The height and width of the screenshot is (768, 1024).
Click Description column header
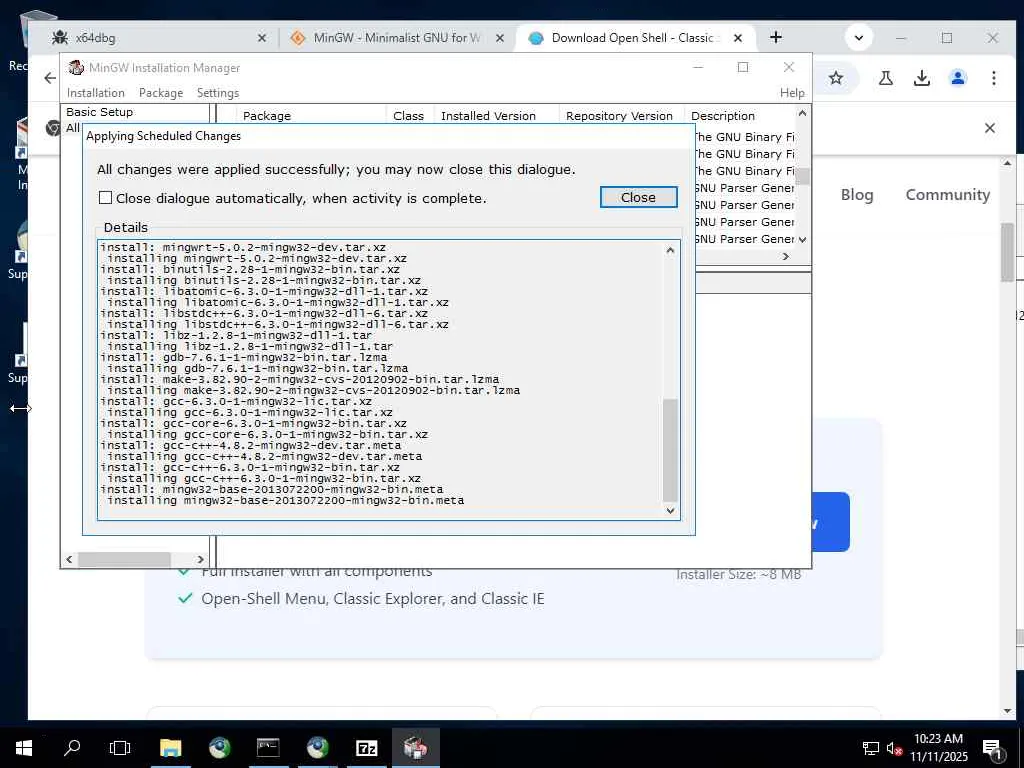tap(740, 116)
